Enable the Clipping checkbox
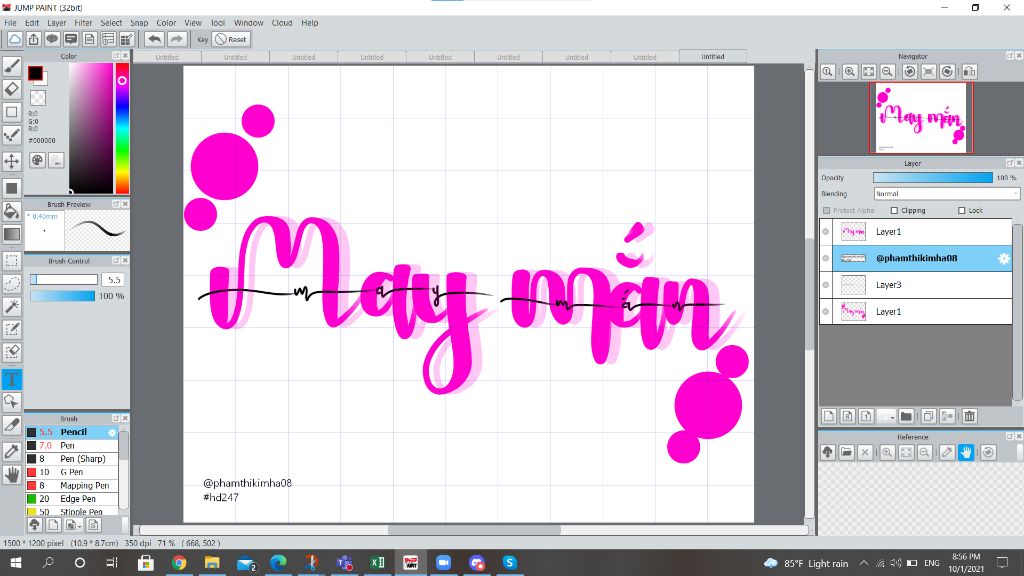This screenshot has width=1024, height=576. [895, 210]
